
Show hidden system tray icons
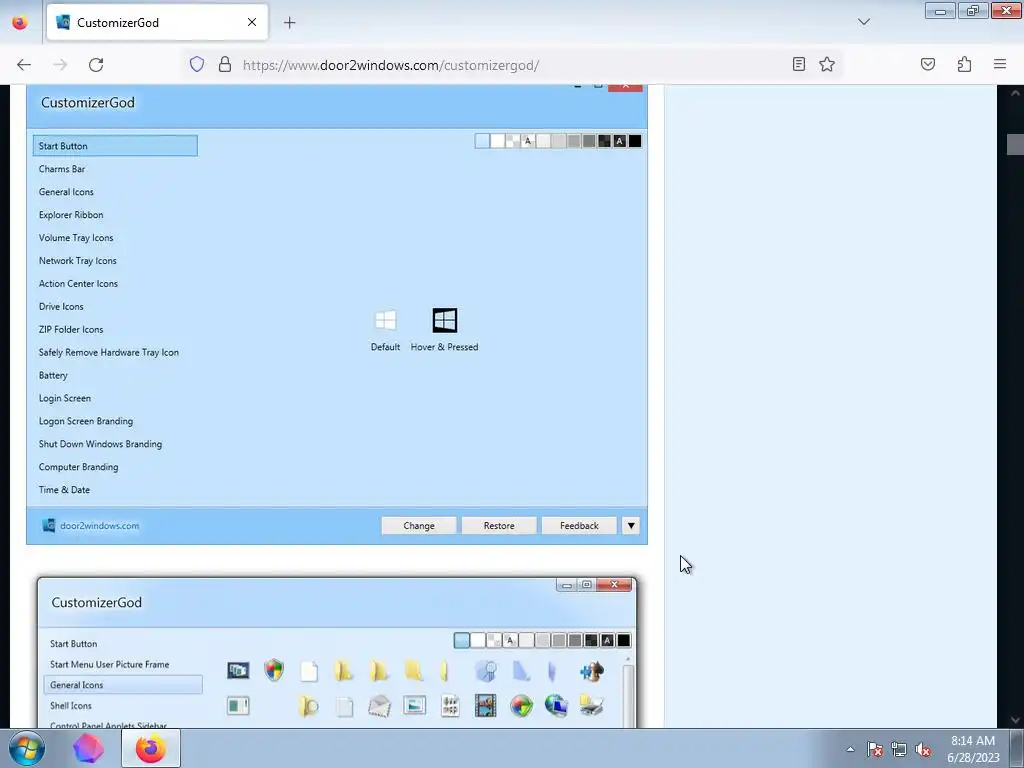[x=850, y=749]
